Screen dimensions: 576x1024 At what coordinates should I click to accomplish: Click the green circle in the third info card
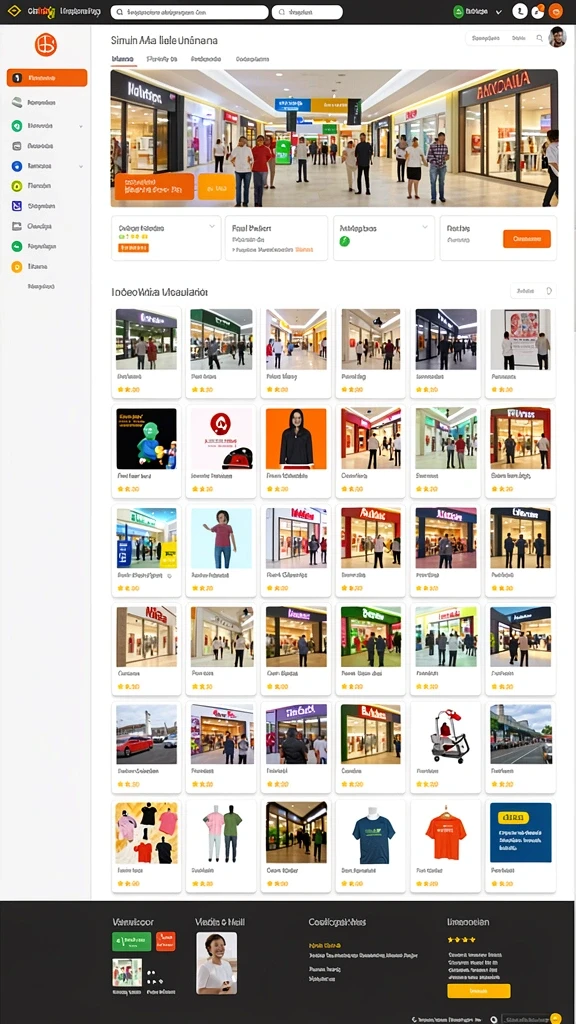(x=345, y=241)
